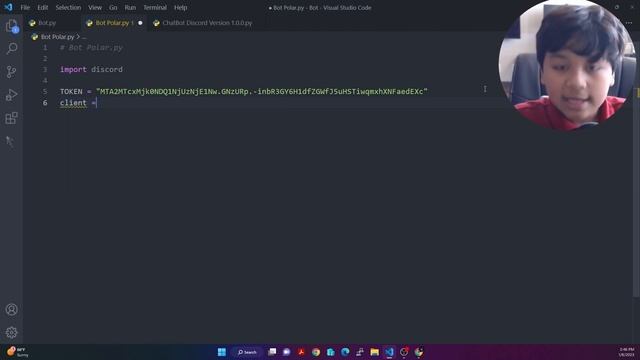Viewport: 640px width, 360px height.
Task: Open the weather widget on taskbar
Action: point(18,352)
